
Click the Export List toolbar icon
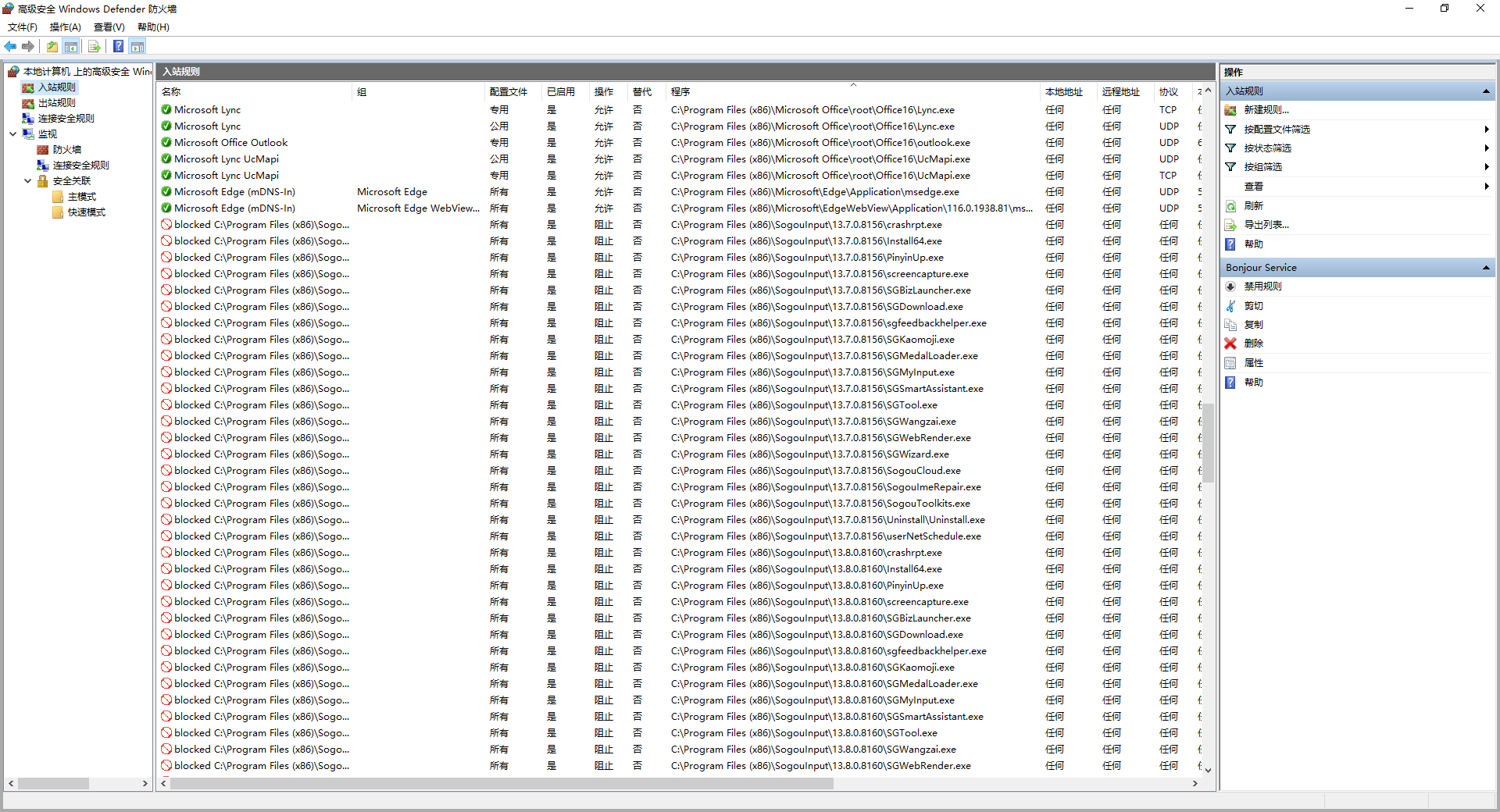pyautogui.click(x=95, y=47)
